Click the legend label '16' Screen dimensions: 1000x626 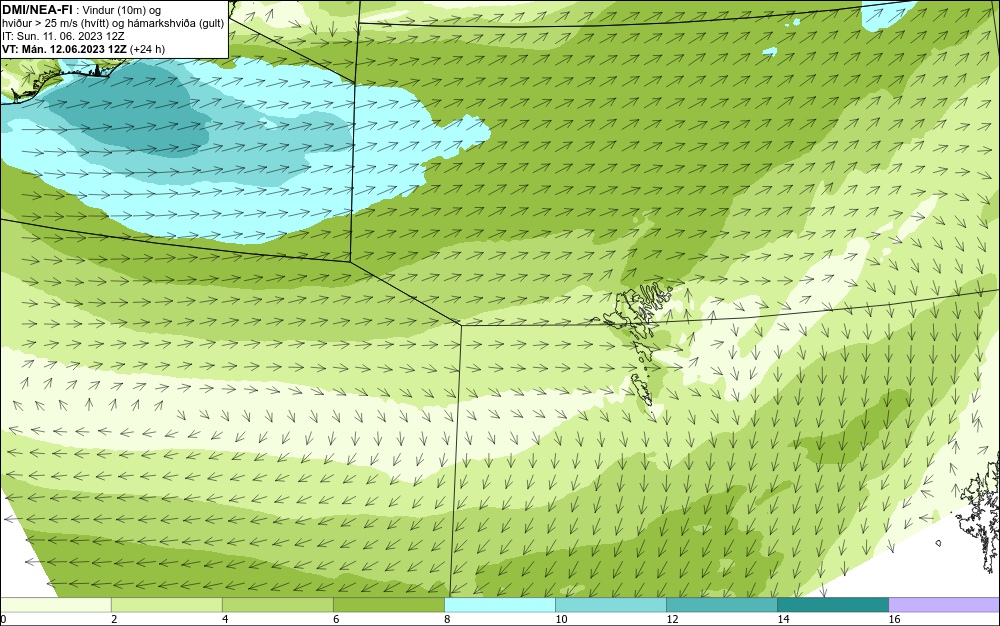(x=894, y=619)
